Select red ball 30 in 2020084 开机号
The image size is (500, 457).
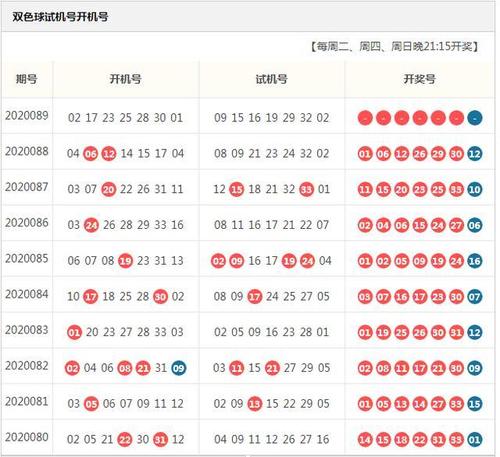(160, 297)
